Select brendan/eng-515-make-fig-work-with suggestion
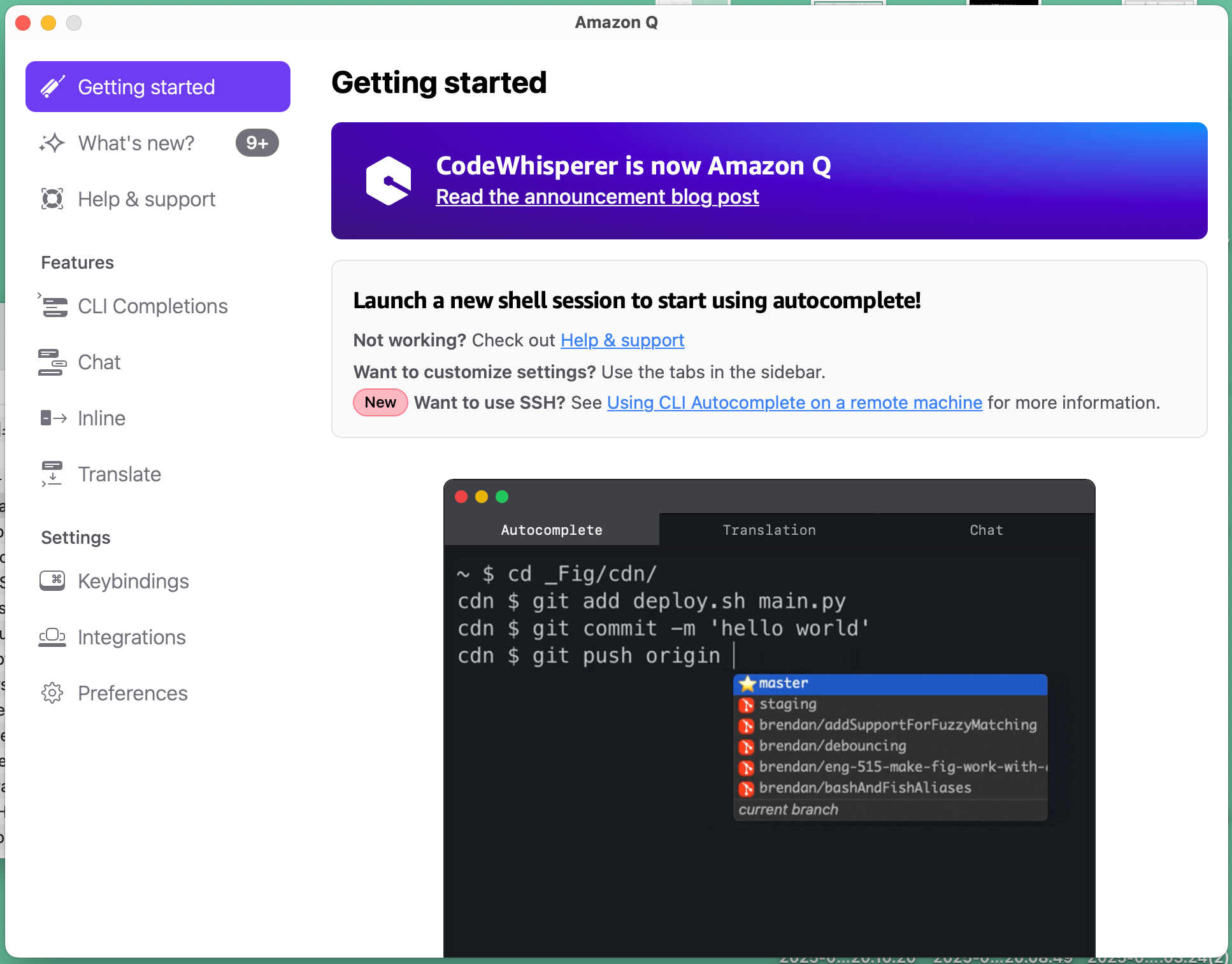Viewport: 1232px width, 964px height. (891, 767)
